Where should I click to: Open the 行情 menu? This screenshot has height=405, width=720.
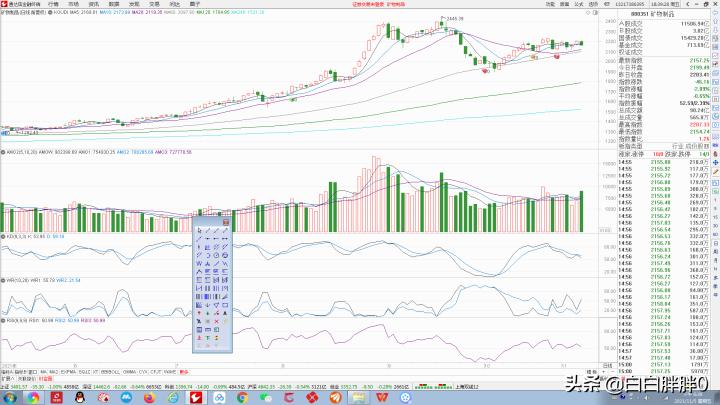point(53,4)
